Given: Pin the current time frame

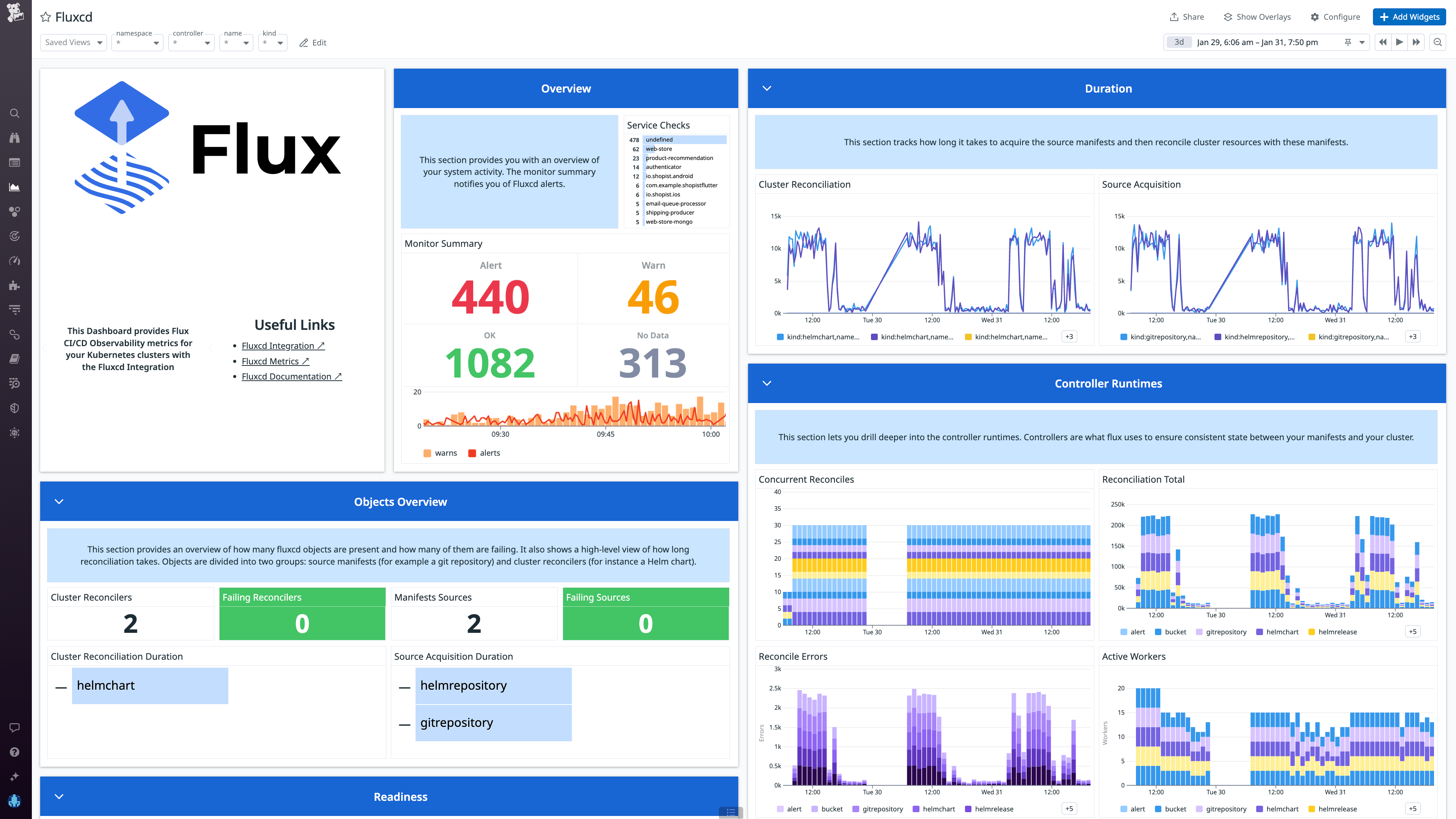Looking at the screenshot, I should pyautogui.click(x=1348, y=42).
